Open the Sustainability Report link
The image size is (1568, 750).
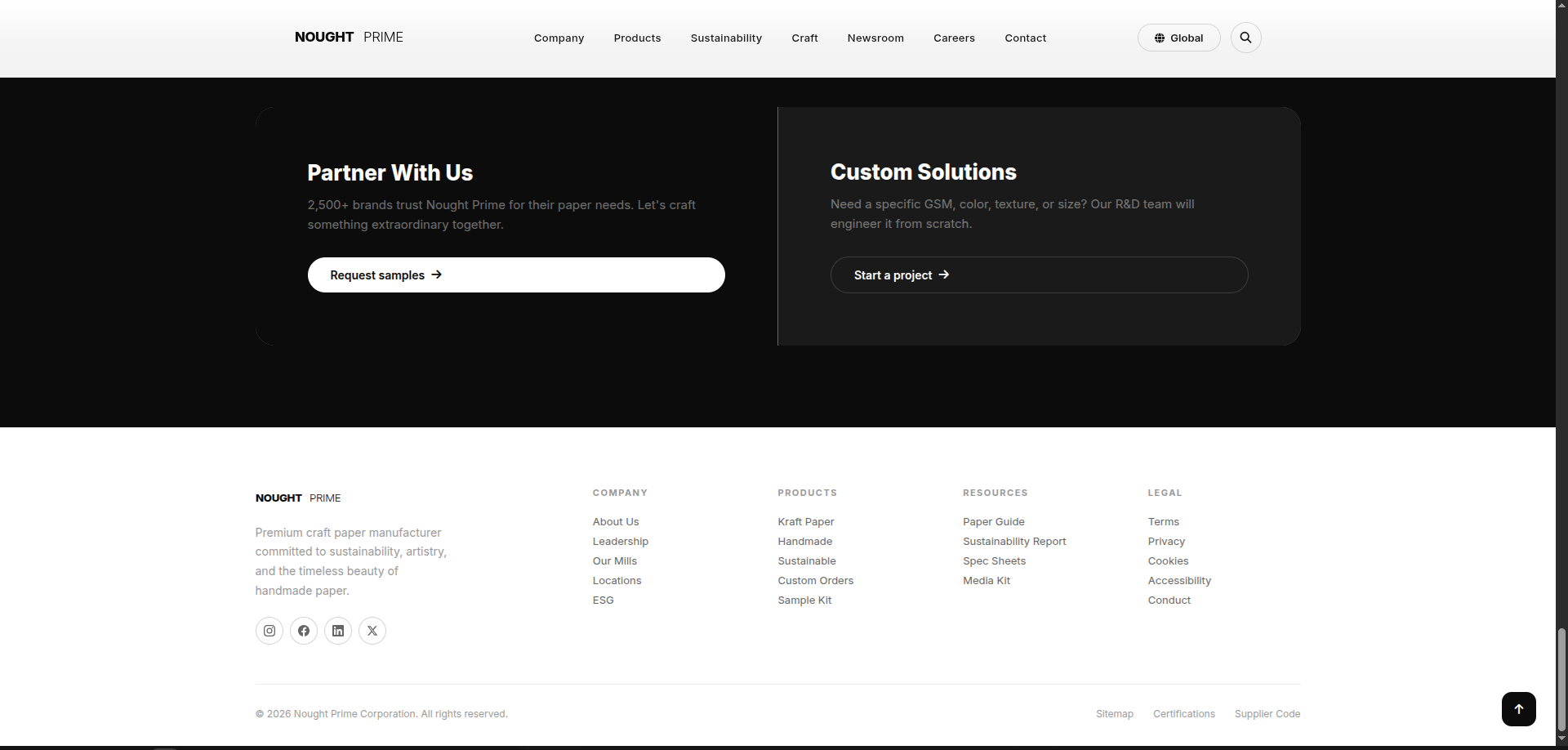click(x=1014, y=542)
